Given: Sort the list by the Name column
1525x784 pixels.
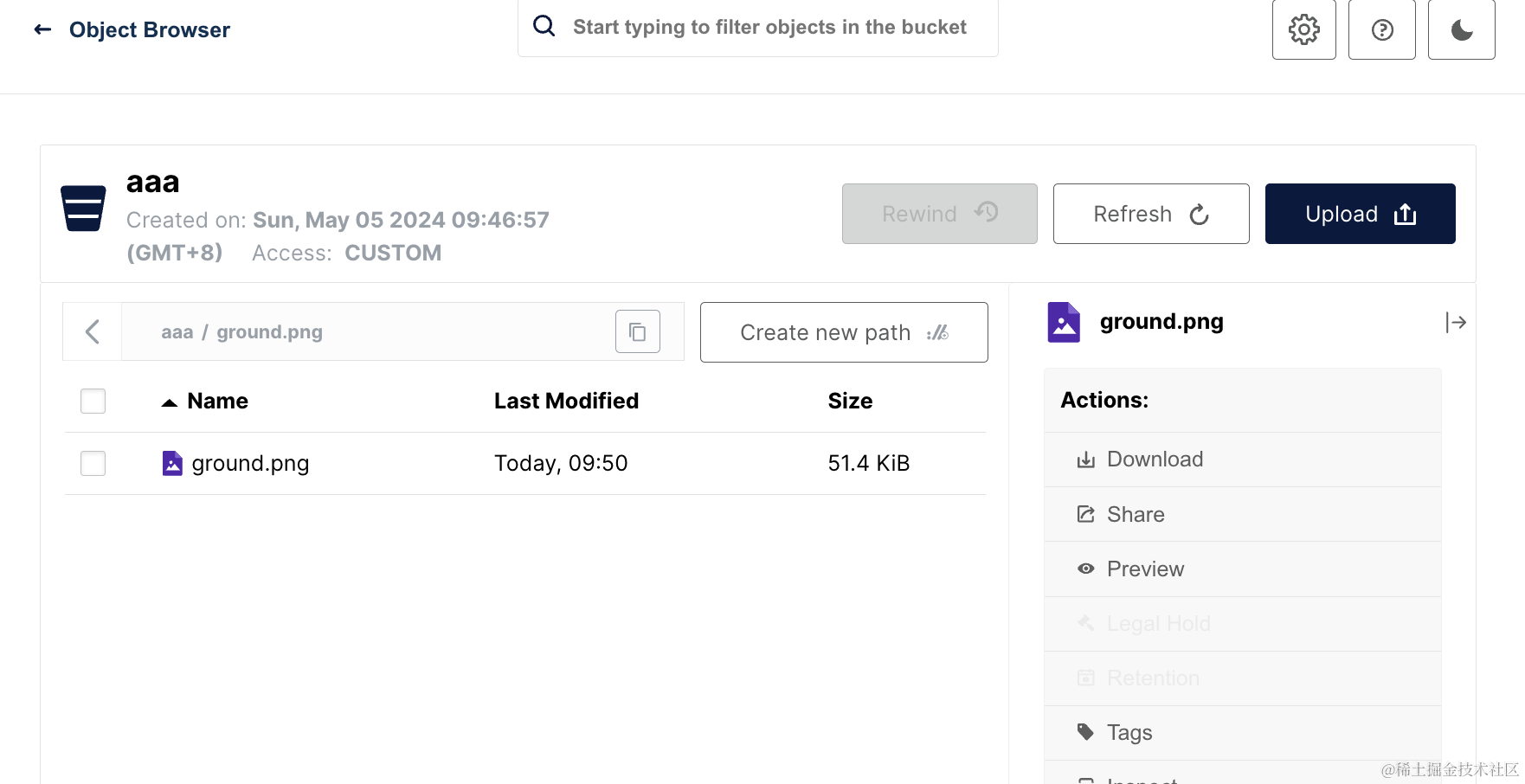Looking at the screenshot, I should tap(217, 401).
